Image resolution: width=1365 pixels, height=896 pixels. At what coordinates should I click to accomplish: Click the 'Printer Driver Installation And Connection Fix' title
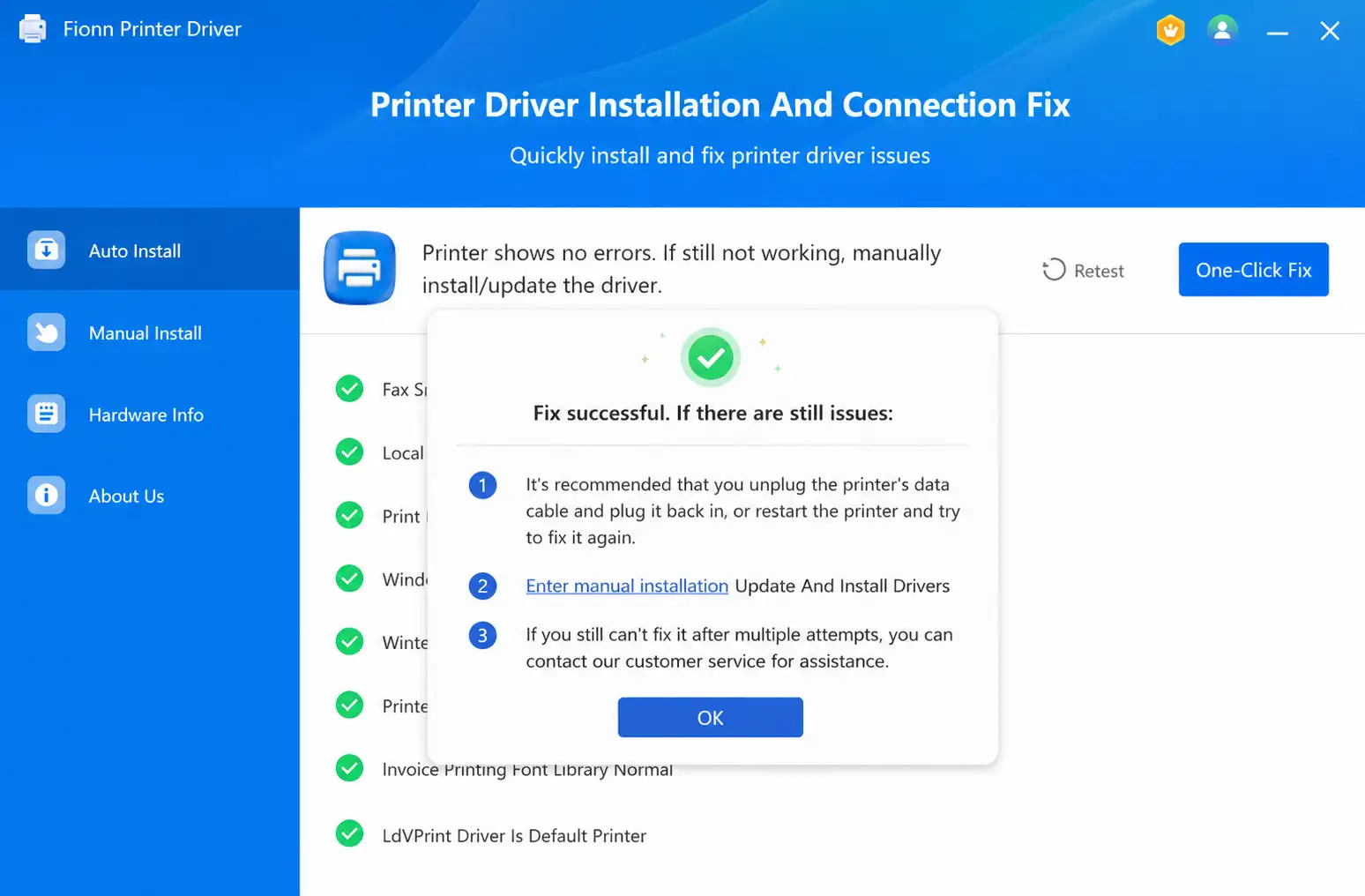click(x=720, y=105)
